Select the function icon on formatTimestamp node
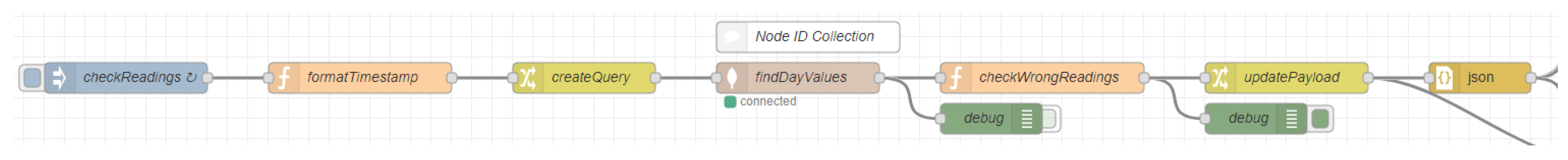 [x=284, y=78]
